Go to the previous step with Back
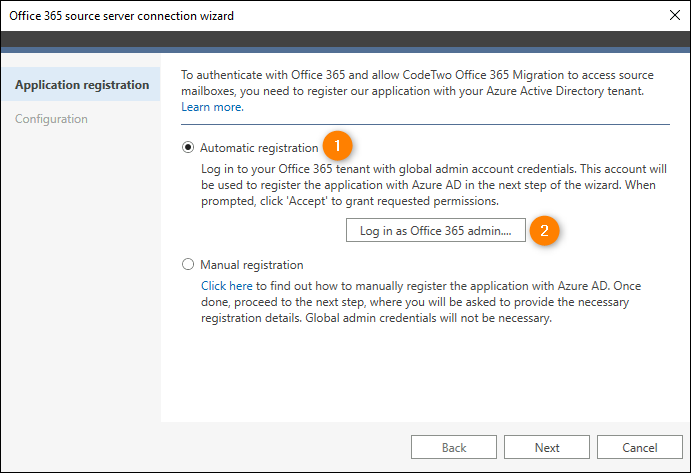Viewport: 691px width, 473px height. tap(454, 447)
